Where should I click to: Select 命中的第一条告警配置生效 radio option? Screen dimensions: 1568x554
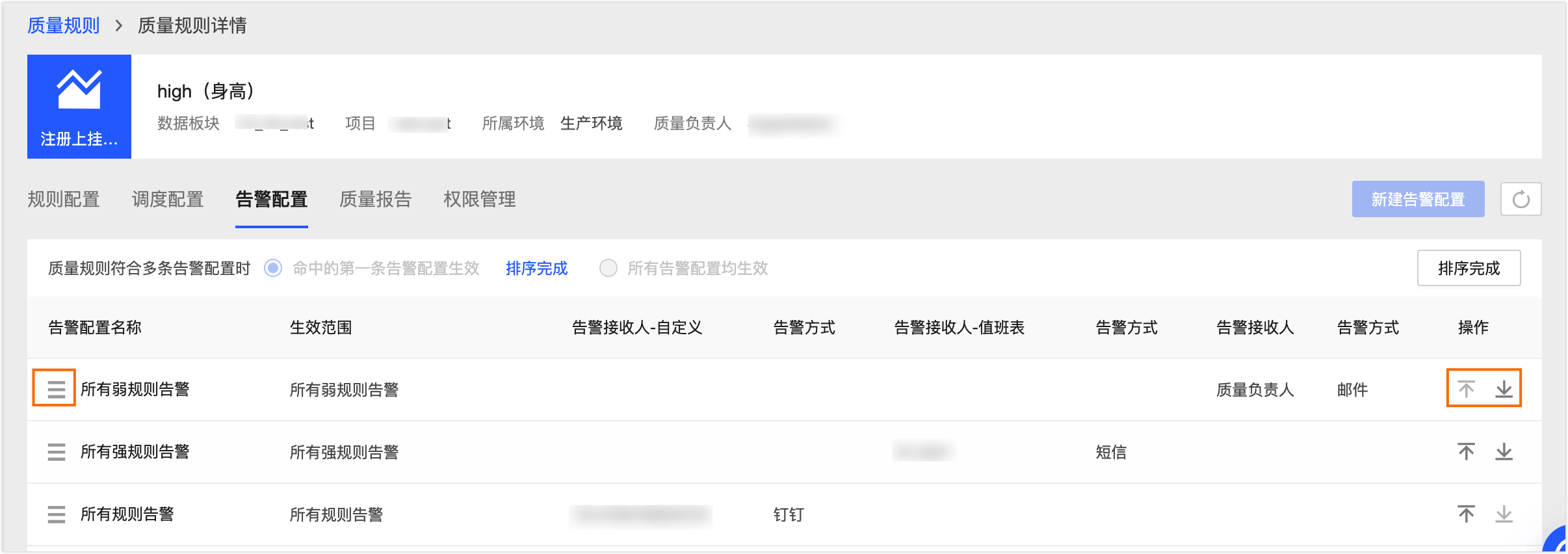pyautogui.click(x=273, y=268)
